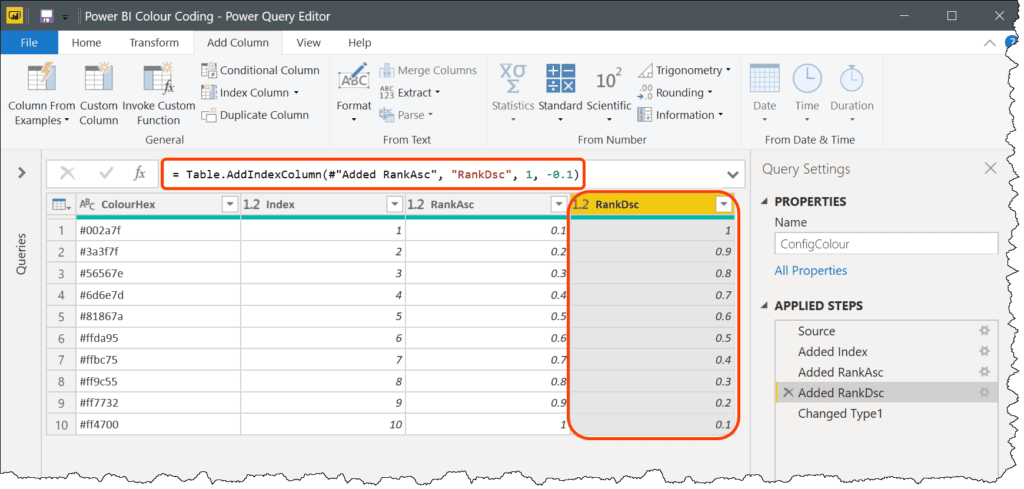The image size is (1024, 489).
Task: Open RankDsc column filter dropdown
Action: pyautogui.click(x=724, y=204)
